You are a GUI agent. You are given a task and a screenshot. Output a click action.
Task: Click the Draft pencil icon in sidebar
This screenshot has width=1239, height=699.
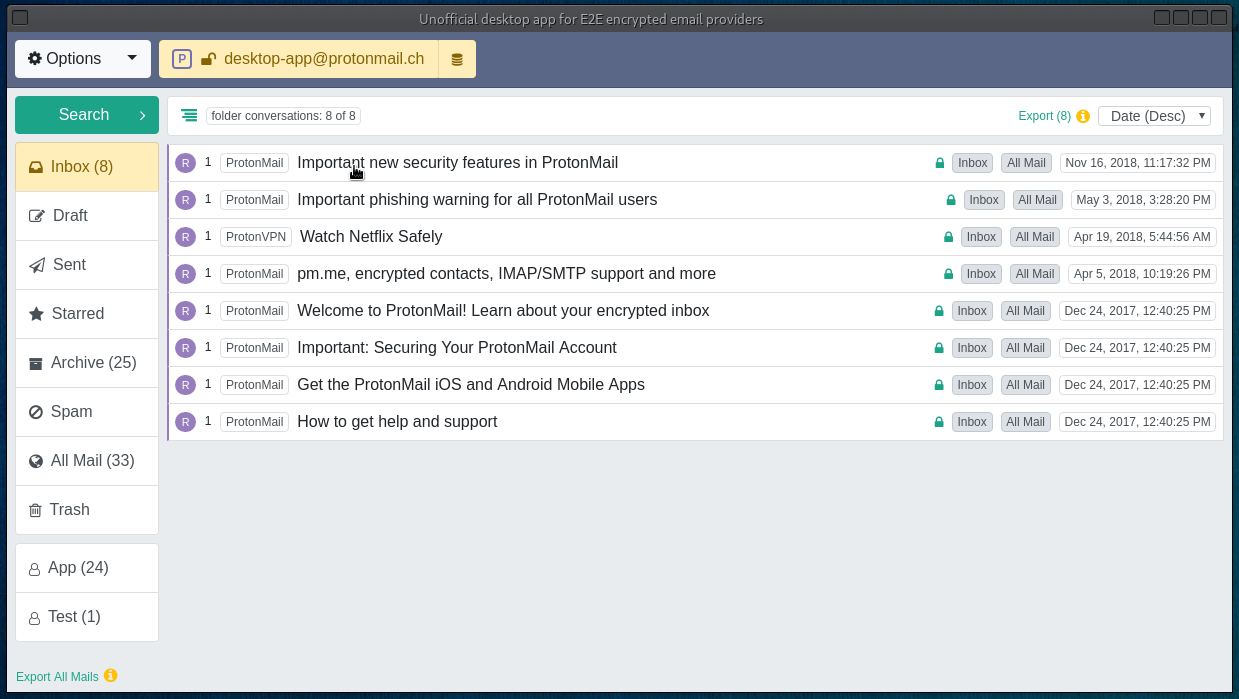[x=37, y=216]
